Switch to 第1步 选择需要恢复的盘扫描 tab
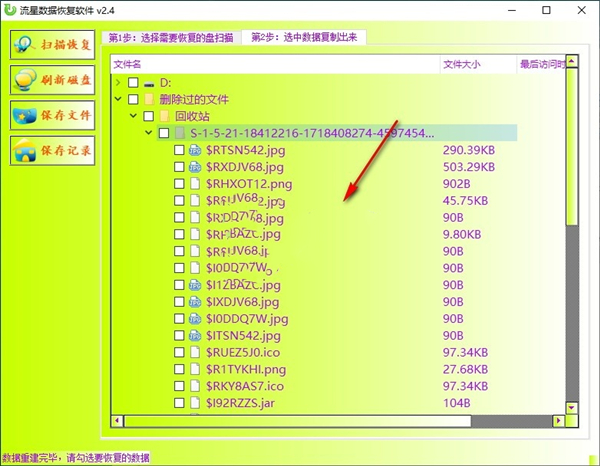The height and width of the screenshot is (466, 600). tap(172, 38)
